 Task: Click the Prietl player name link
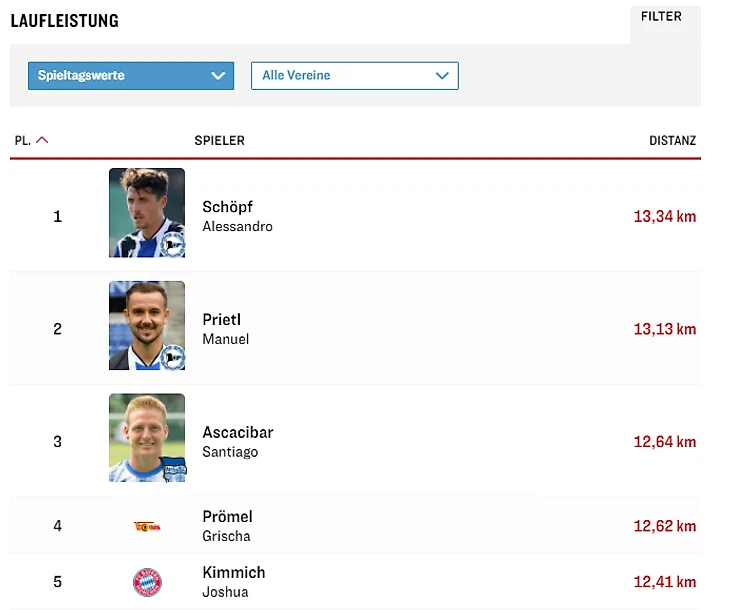[221, 320]
